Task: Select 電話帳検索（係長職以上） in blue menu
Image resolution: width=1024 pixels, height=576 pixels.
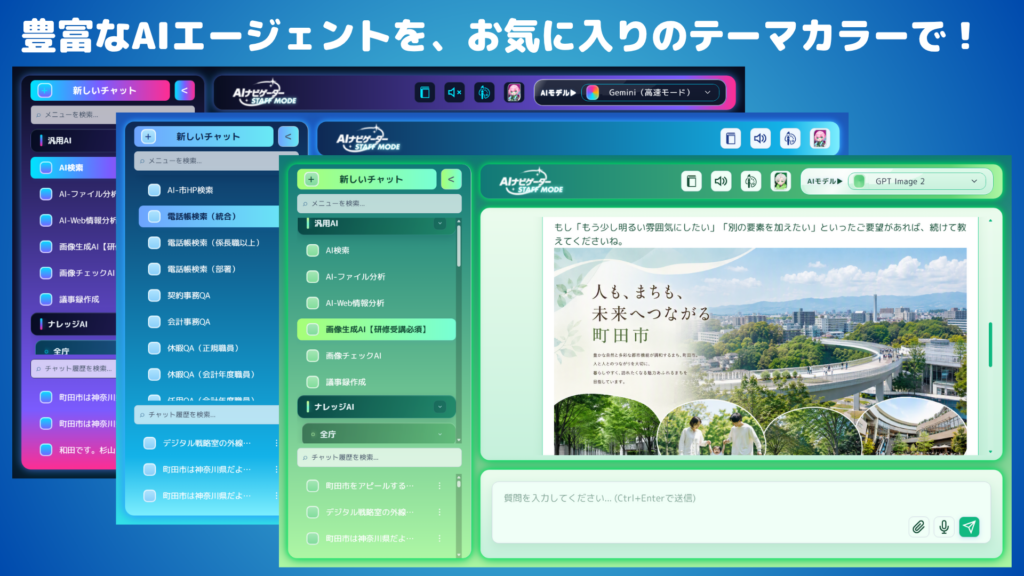Action: 209,242
